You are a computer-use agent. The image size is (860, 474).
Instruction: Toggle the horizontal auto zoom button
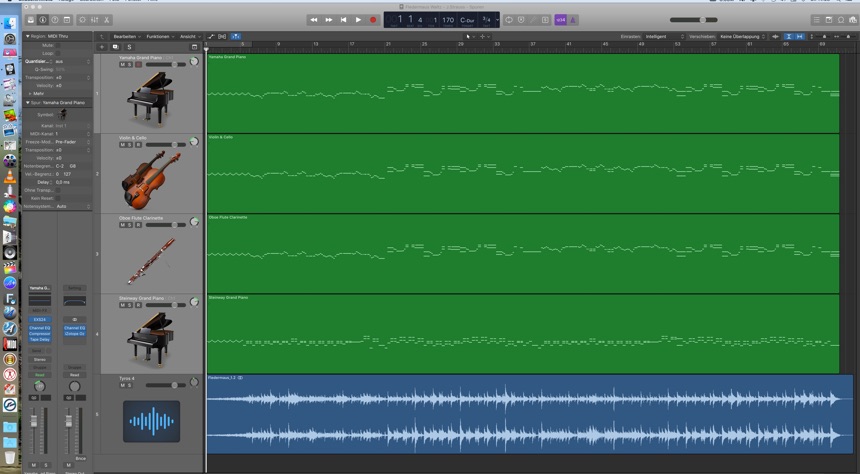pos(800,36)
